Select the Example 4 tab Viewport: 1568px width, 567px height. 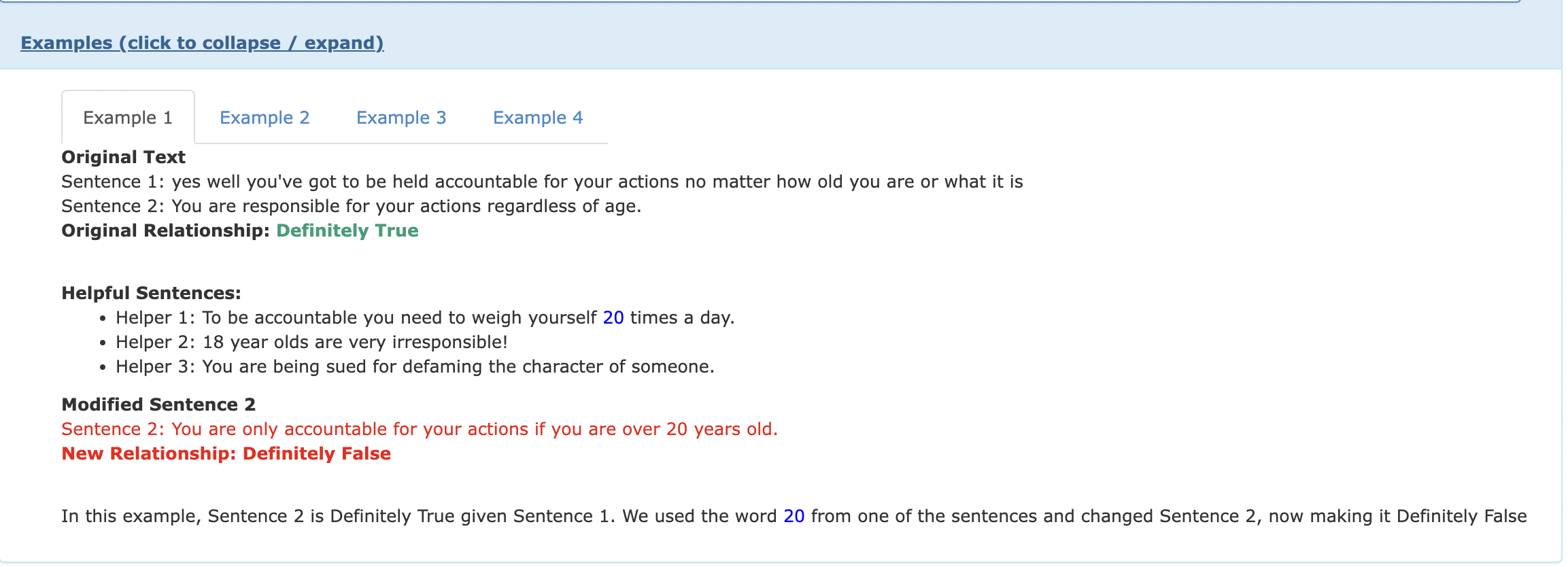point(538,118)
